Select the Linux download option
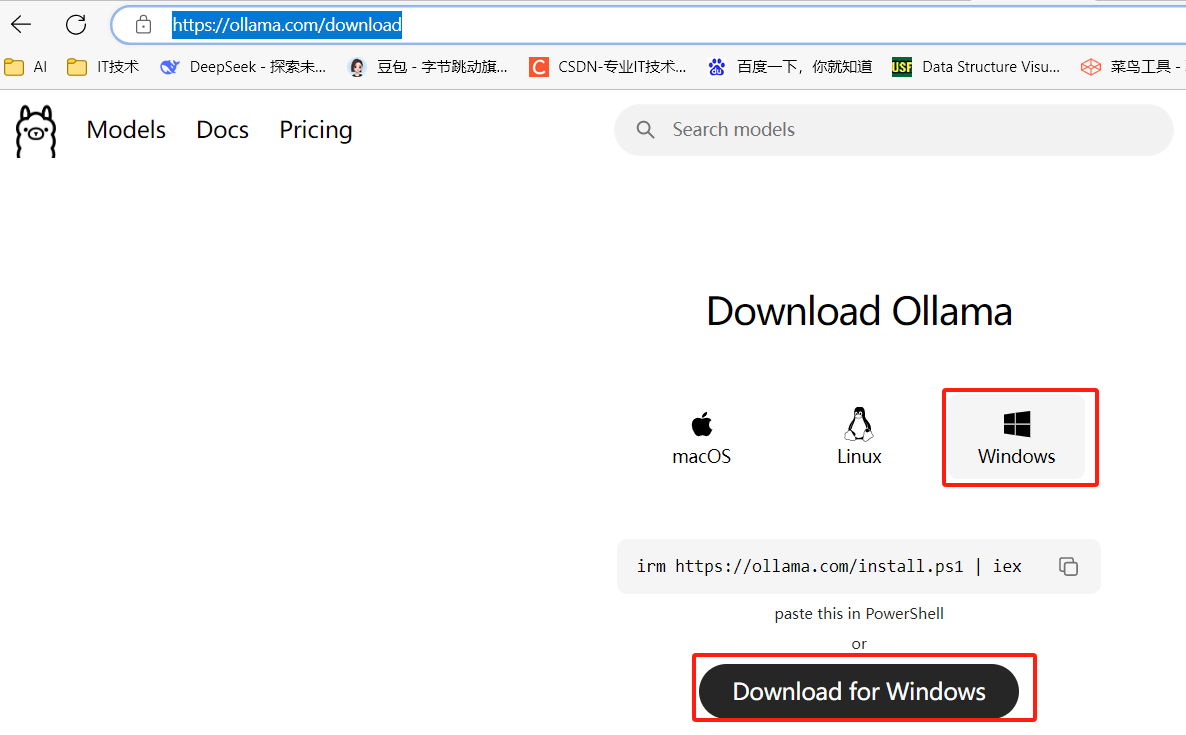Viewport: 1186px width, 735px height. tap(858, 439)
